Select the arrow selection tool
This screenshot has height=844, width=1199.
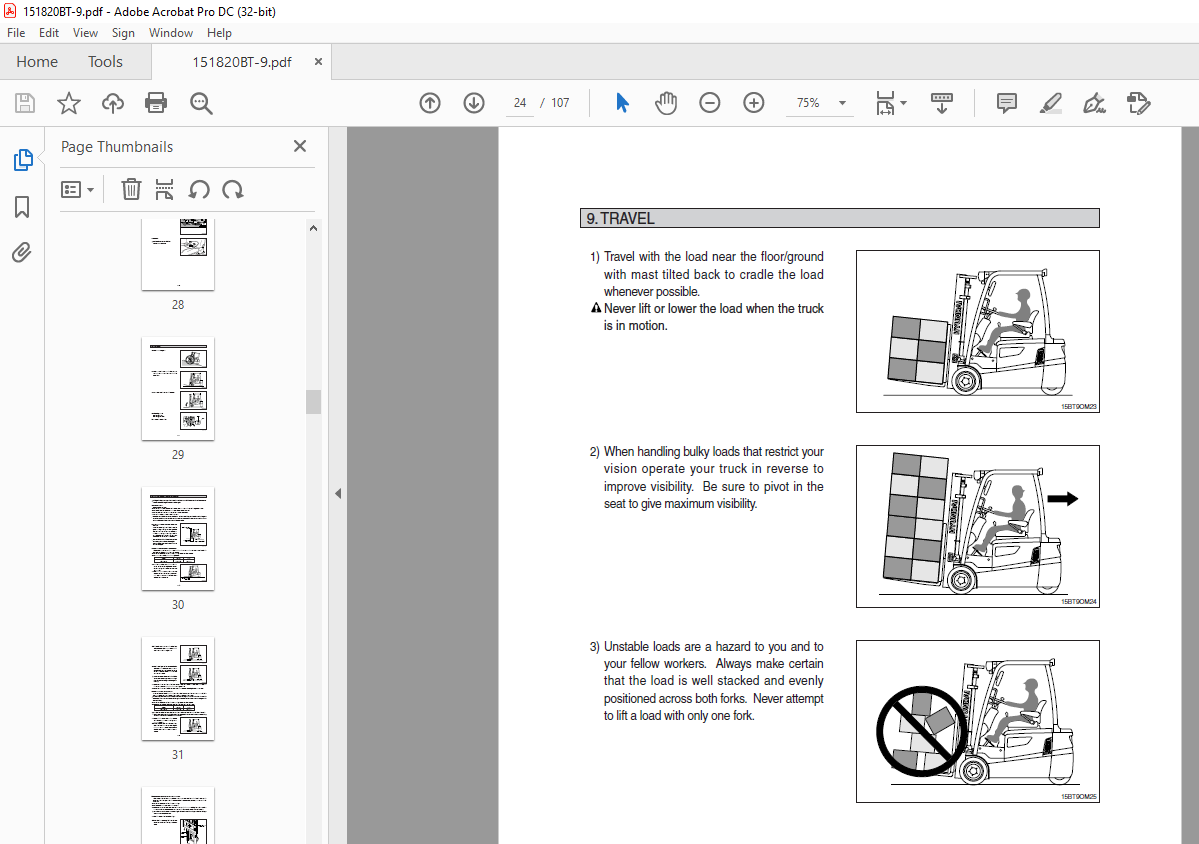pos(622,102)
